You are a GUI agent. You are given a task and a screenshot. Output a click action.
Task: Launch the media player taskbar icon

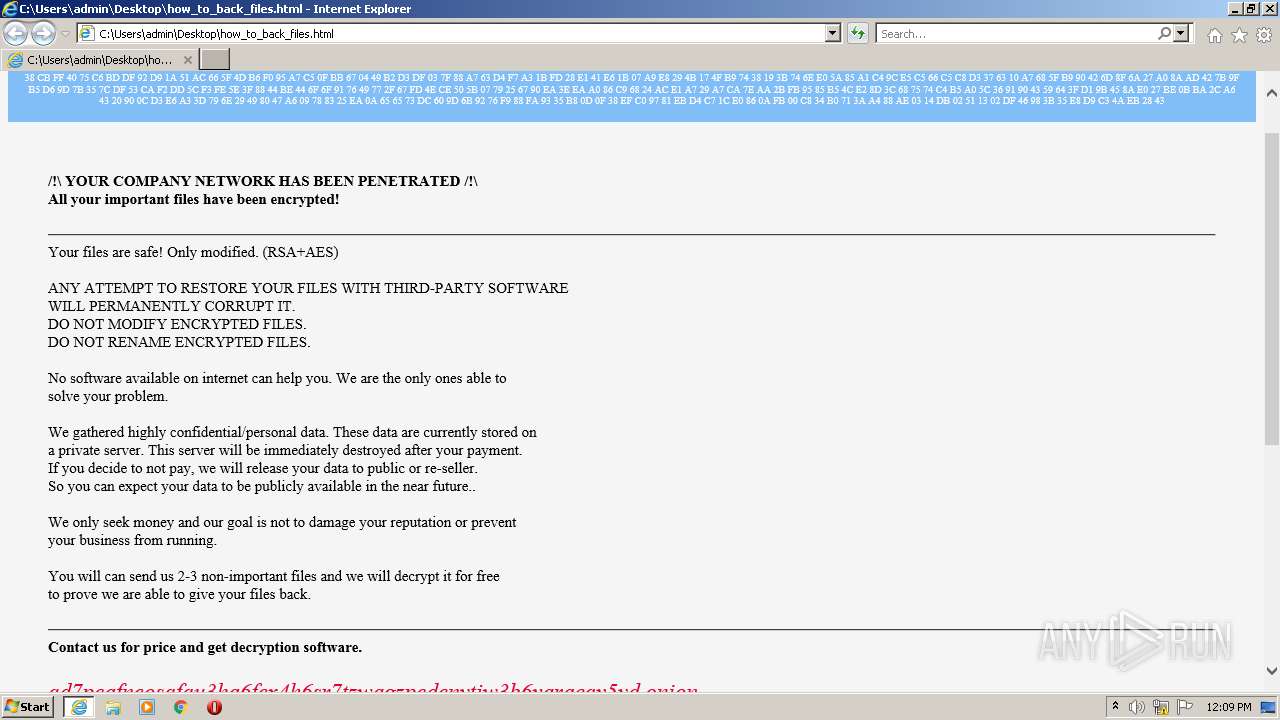pos(147,707)
